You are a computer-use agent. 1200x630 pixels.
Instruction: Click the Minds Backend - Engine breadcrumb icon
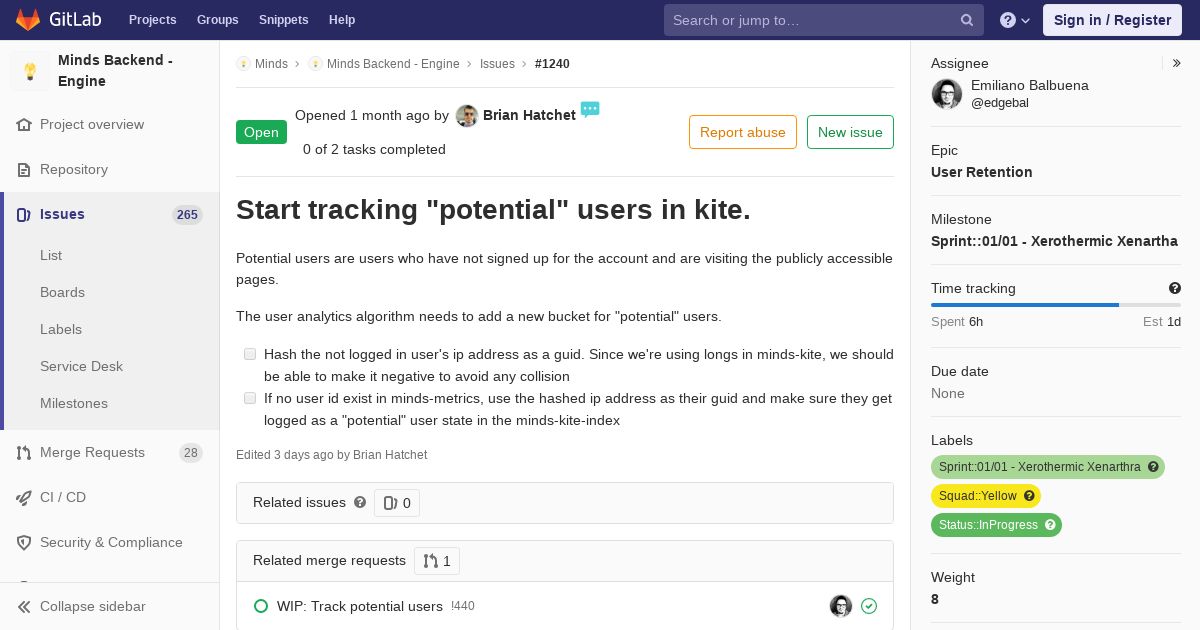coord(315,64)
